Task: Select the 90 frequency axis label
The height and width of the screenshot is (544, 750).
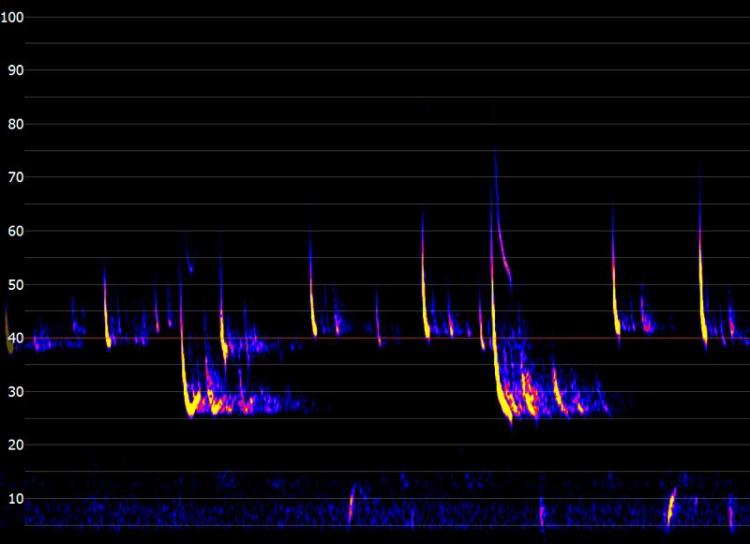Action: [16, 71]
